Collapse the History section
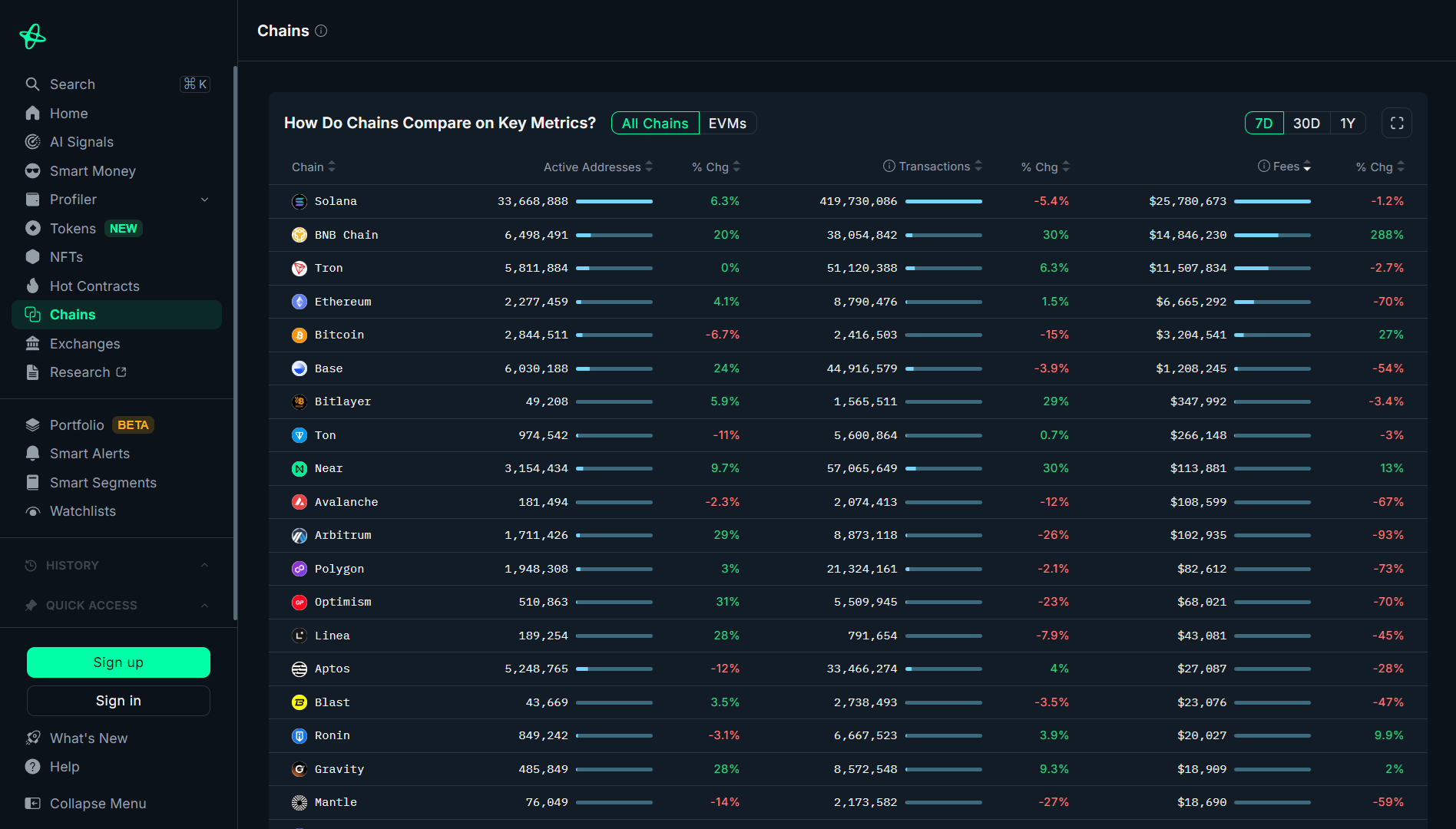 pyautogui.click(x=204, y=565)
